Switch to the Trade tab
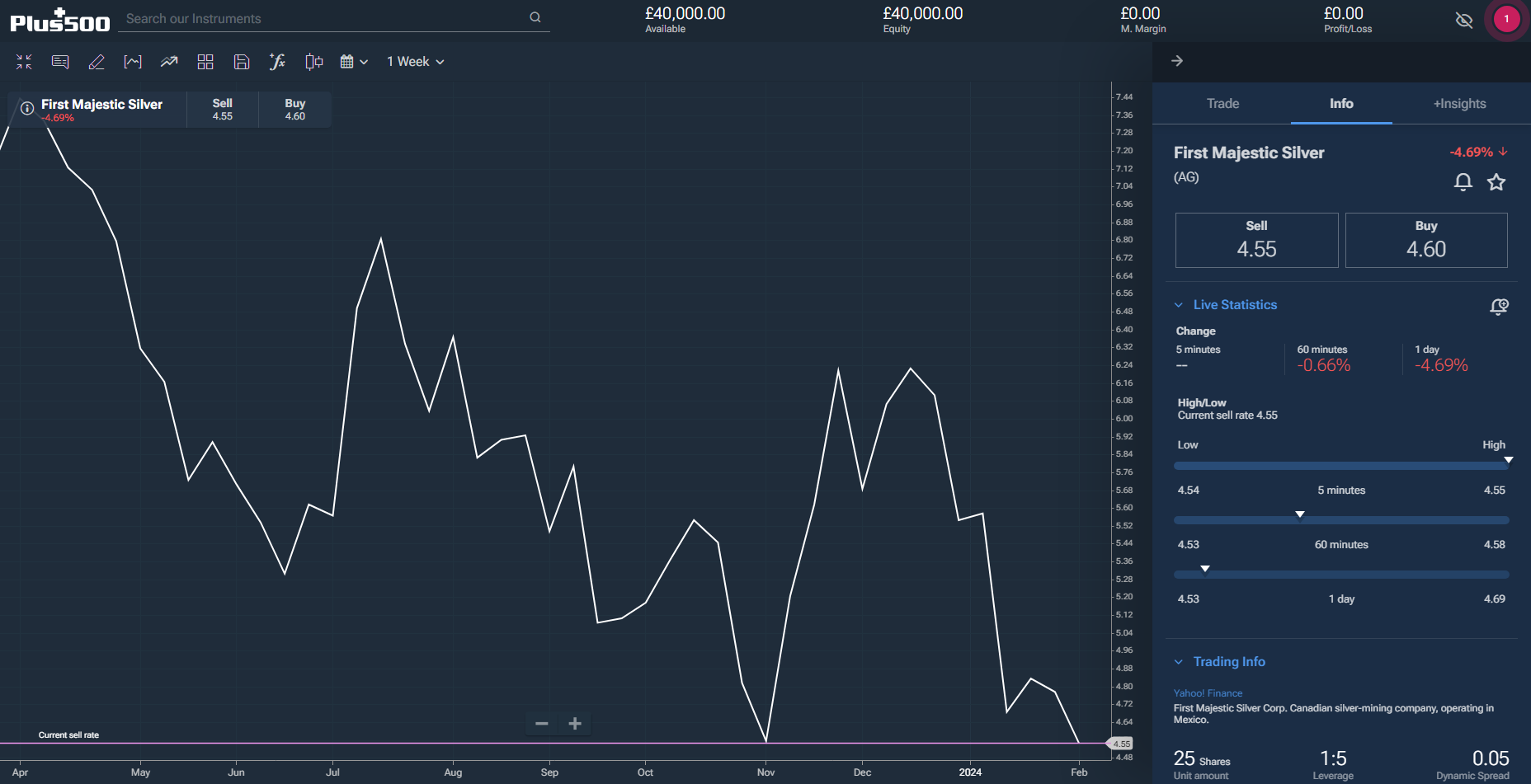 pos(1222,104)
